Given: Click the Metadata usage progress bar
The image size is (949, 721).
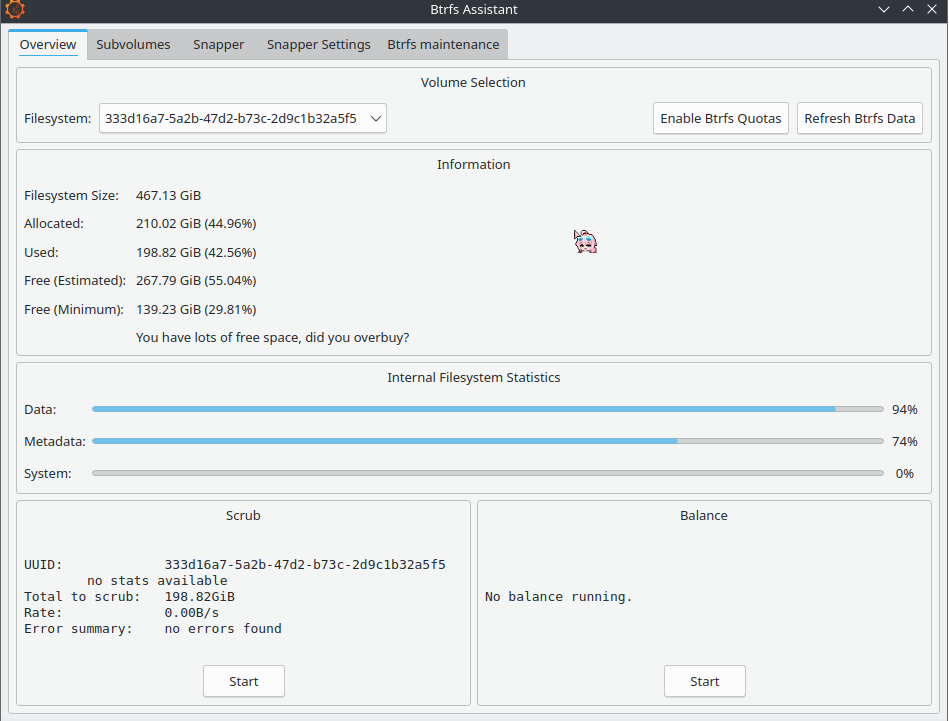Looking at the screenshot, I should 487,441.
